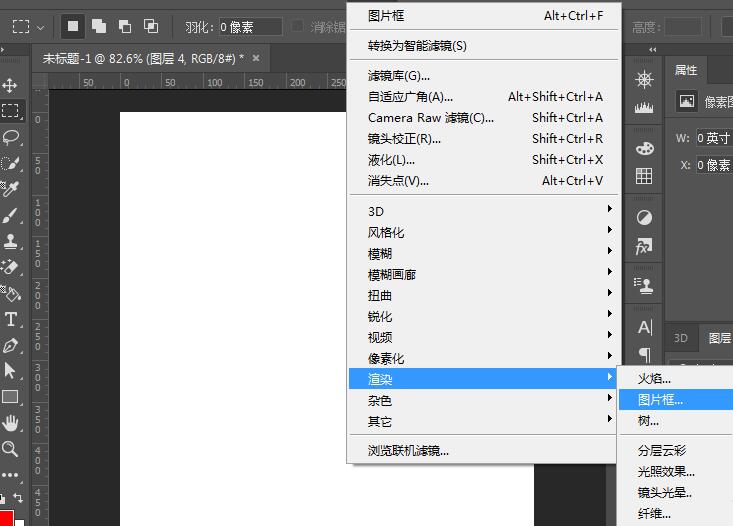
Task: Click 图片框... in the render submenu
Action: click(661, 400)
